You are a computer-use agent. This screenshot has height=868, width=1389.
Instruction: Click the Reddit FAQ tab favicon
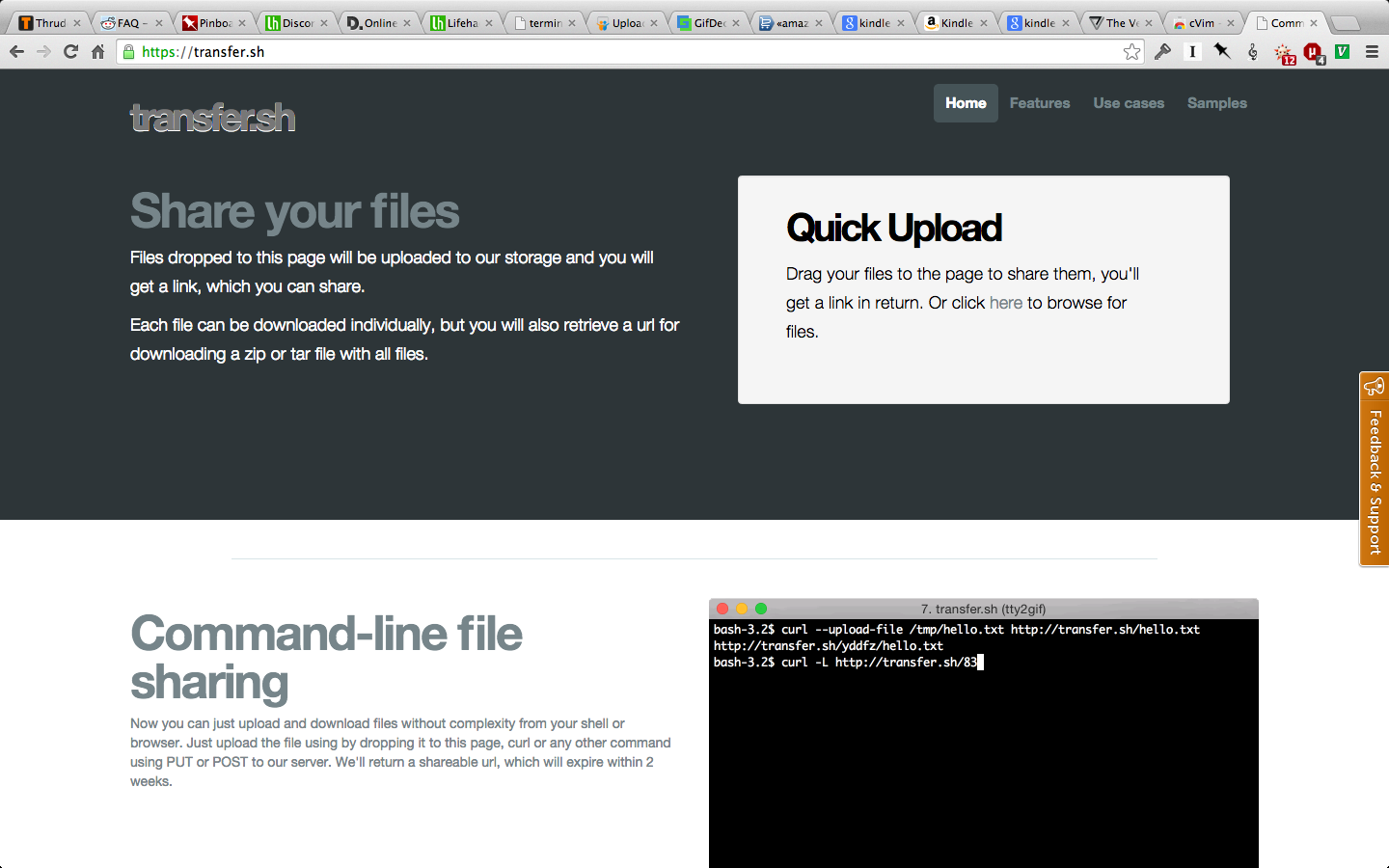coord(108,23)
